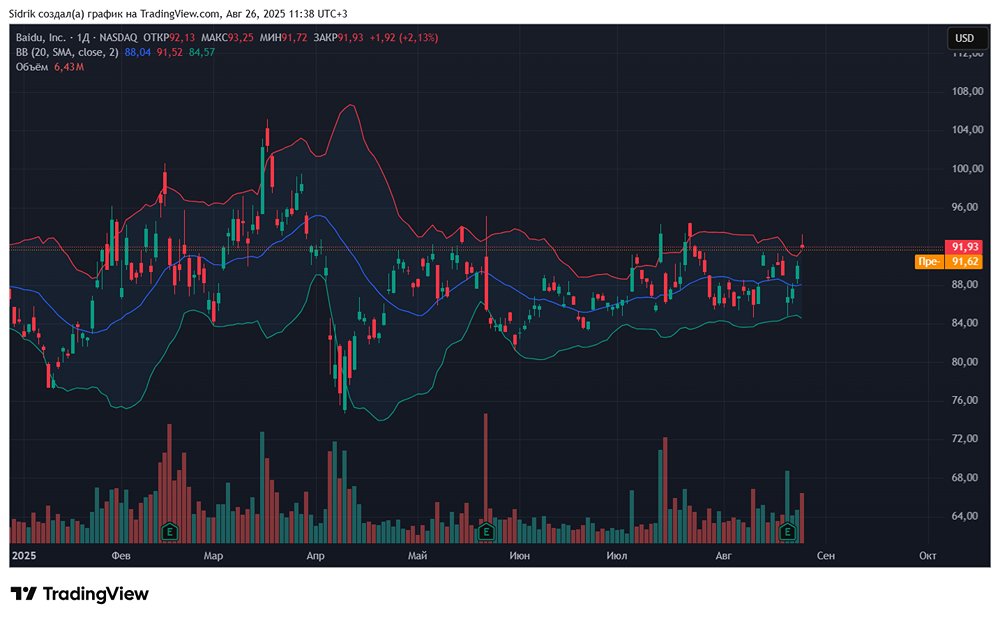1000x620 pixels.
Task: Click the 68,00 price scale value
Action: (965, 477)
